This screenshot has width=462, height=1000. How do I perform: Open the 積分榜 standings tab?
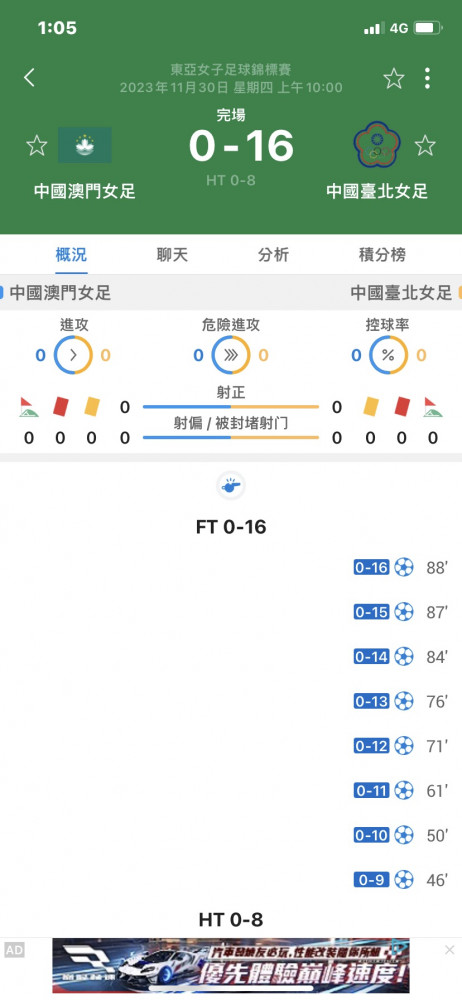[382, 255]
